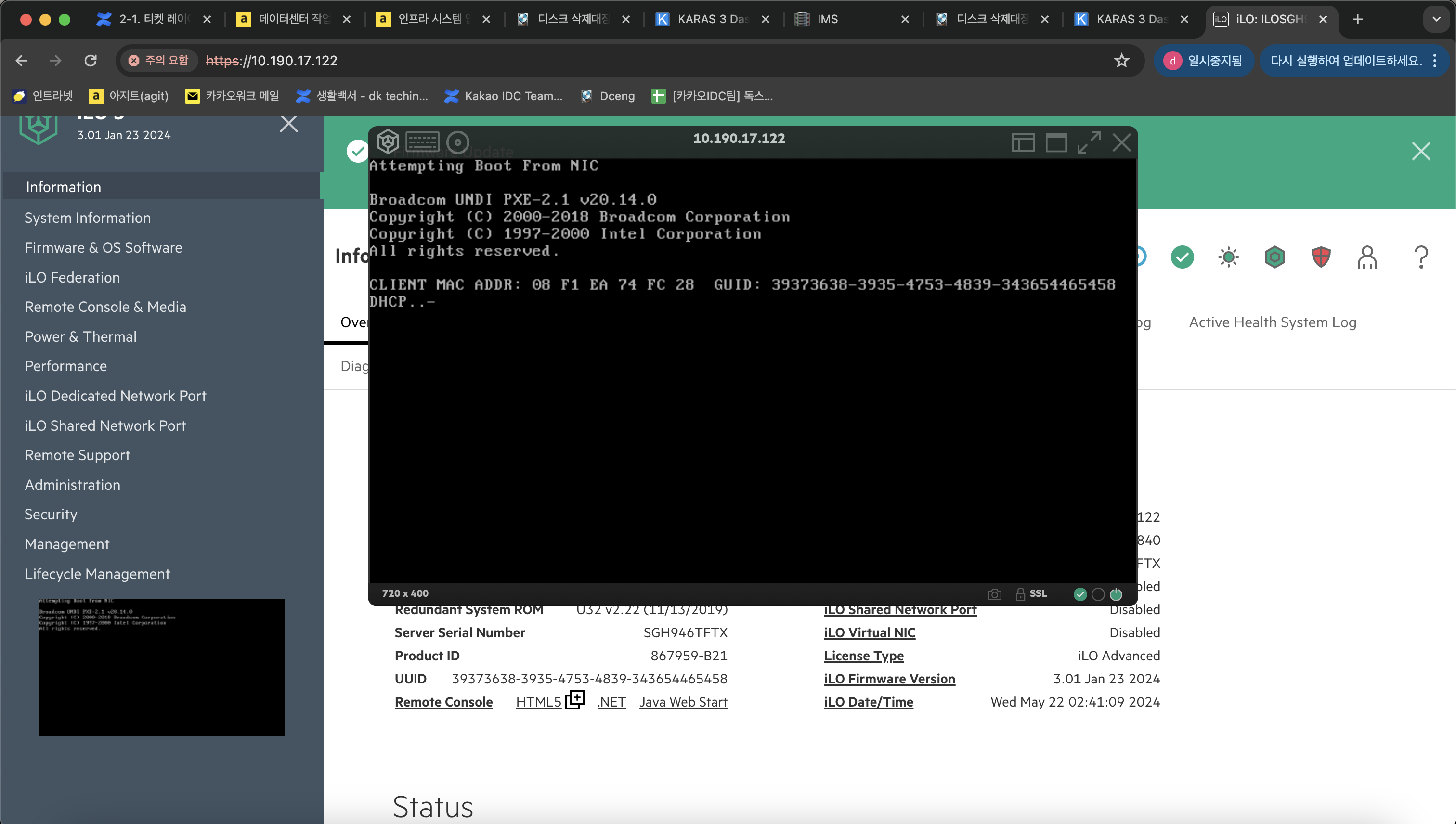
Task: Open the Dceng bookmark
Action: pyautogui.click(x=608, y=96)
